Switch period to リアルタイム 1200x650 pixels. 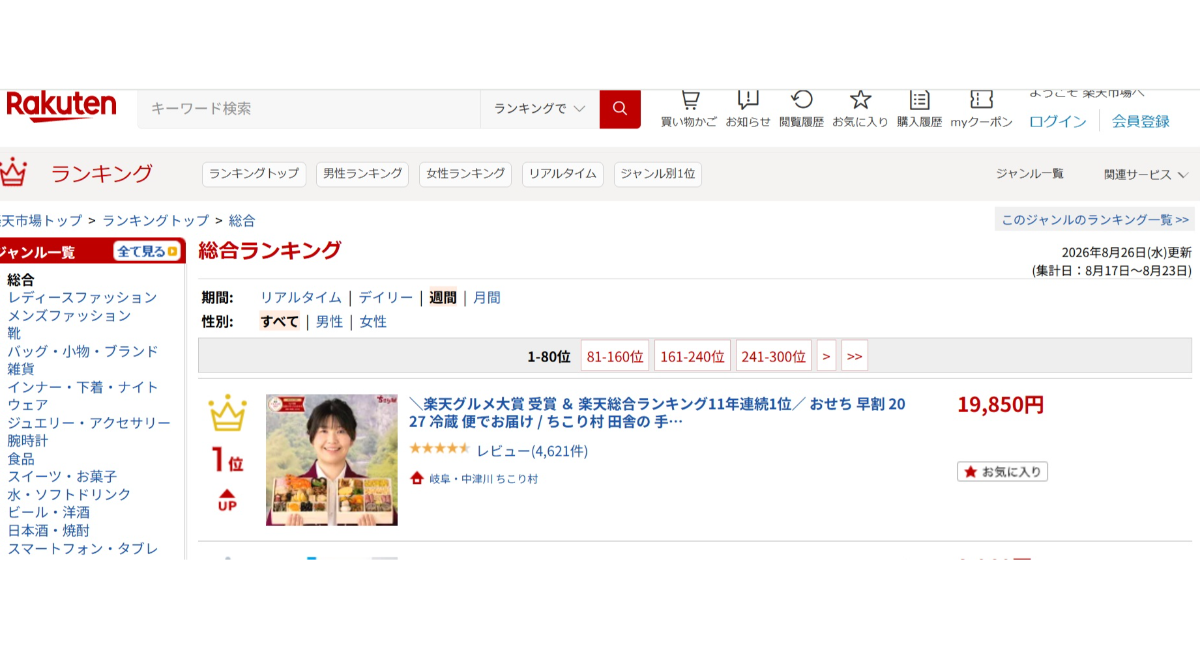tap(301, 298)
